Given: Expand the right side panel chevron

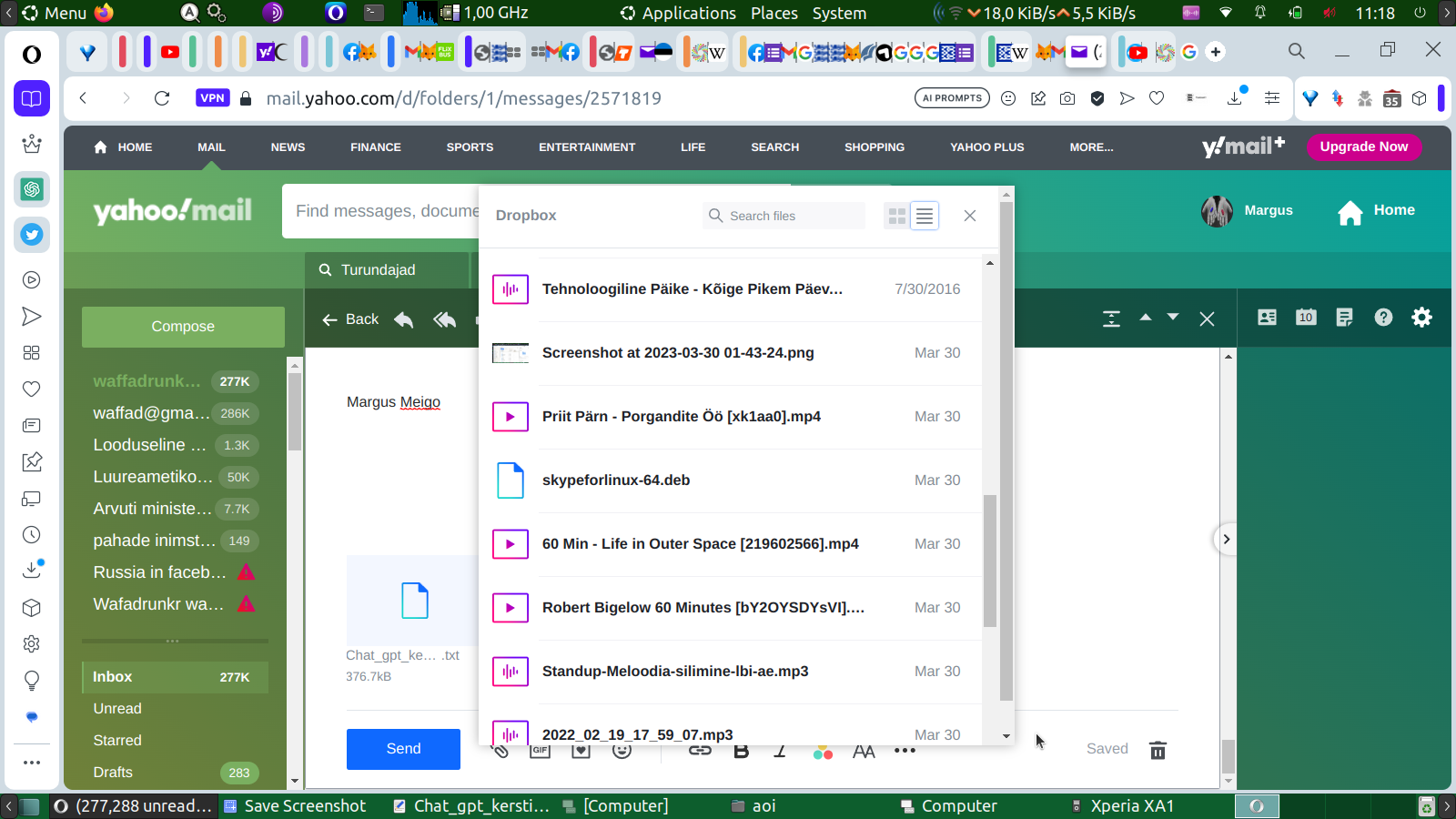Looking at the screenshot, I should 1226,540.
